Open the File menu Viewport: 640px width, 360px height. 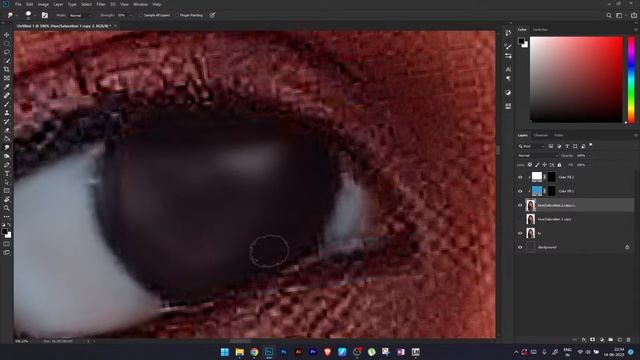pos(18,4)
